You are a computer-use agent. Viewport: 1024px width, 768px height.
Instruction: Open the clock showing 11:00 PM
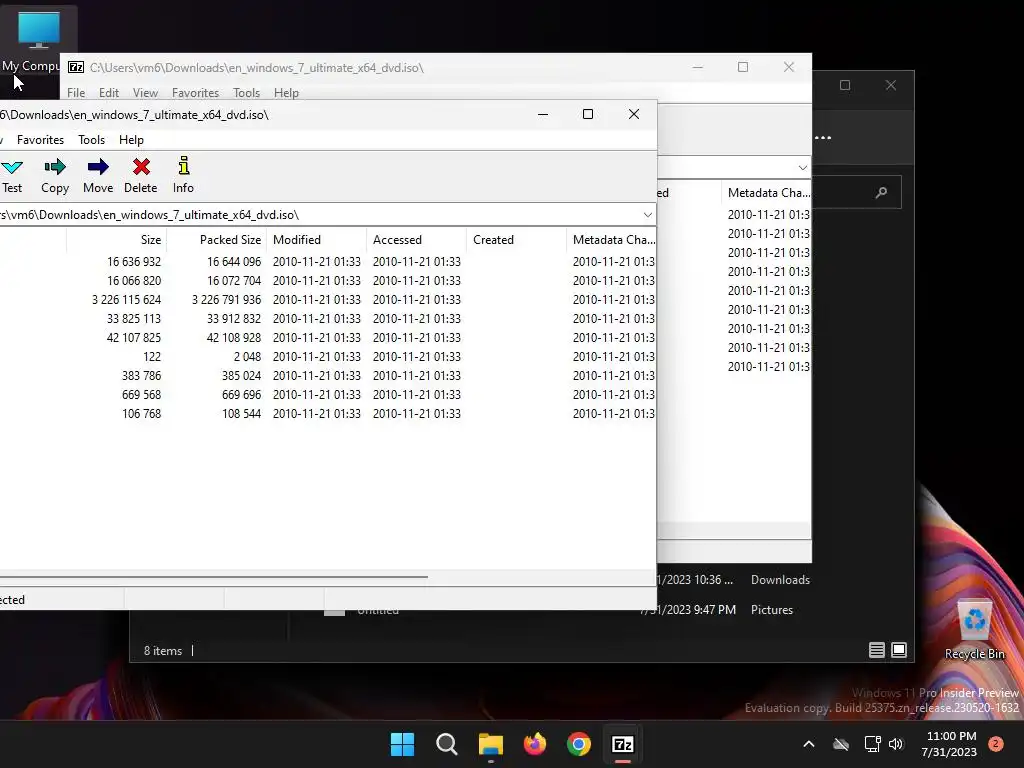(x=950, y=744)
